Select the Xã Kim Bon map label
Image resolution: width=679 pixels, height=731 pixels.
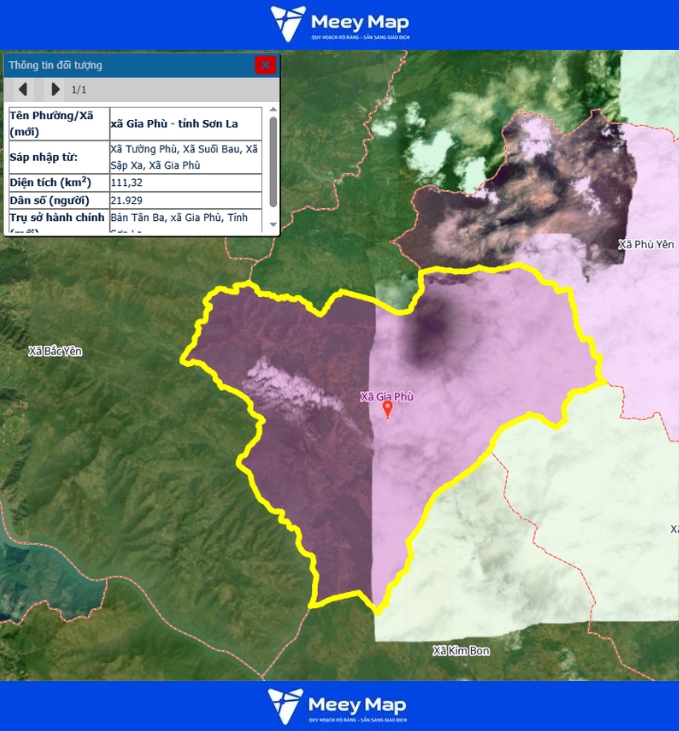tap(461, 651)
